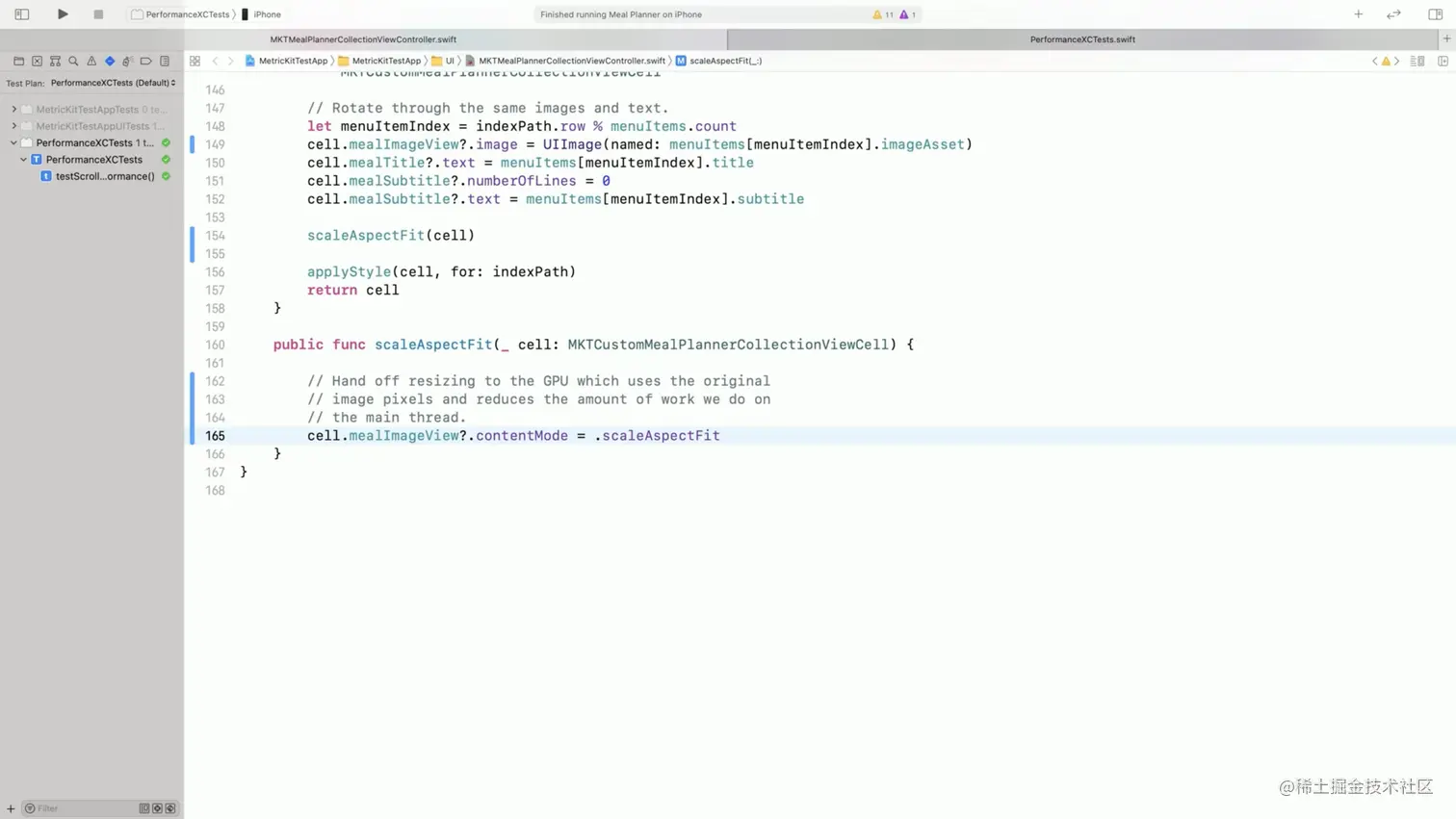Select the PerformanceXCTests class row

(x=92, y=160)
